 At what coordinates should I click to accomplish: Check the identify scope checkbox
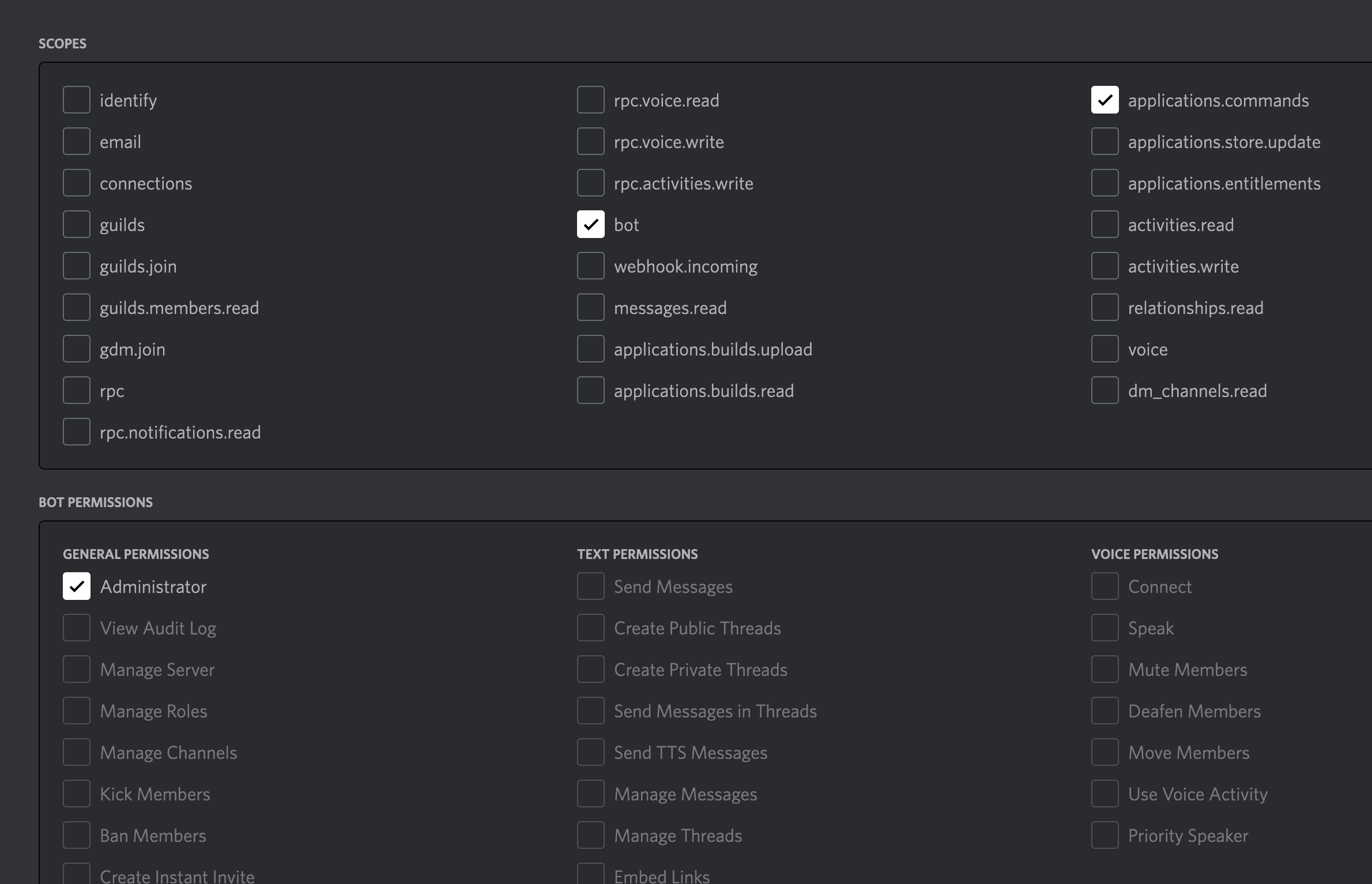pyautogui.click(x=77, y=100)
